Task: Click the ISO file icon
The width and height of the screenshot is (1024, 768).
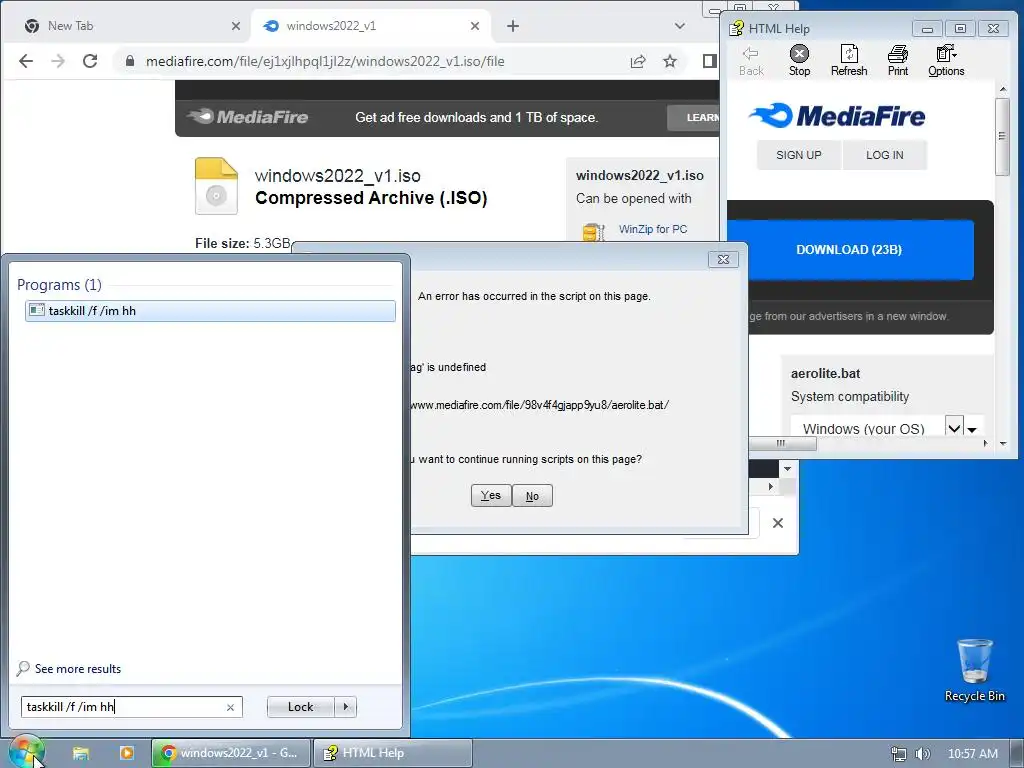Action: 216,186
